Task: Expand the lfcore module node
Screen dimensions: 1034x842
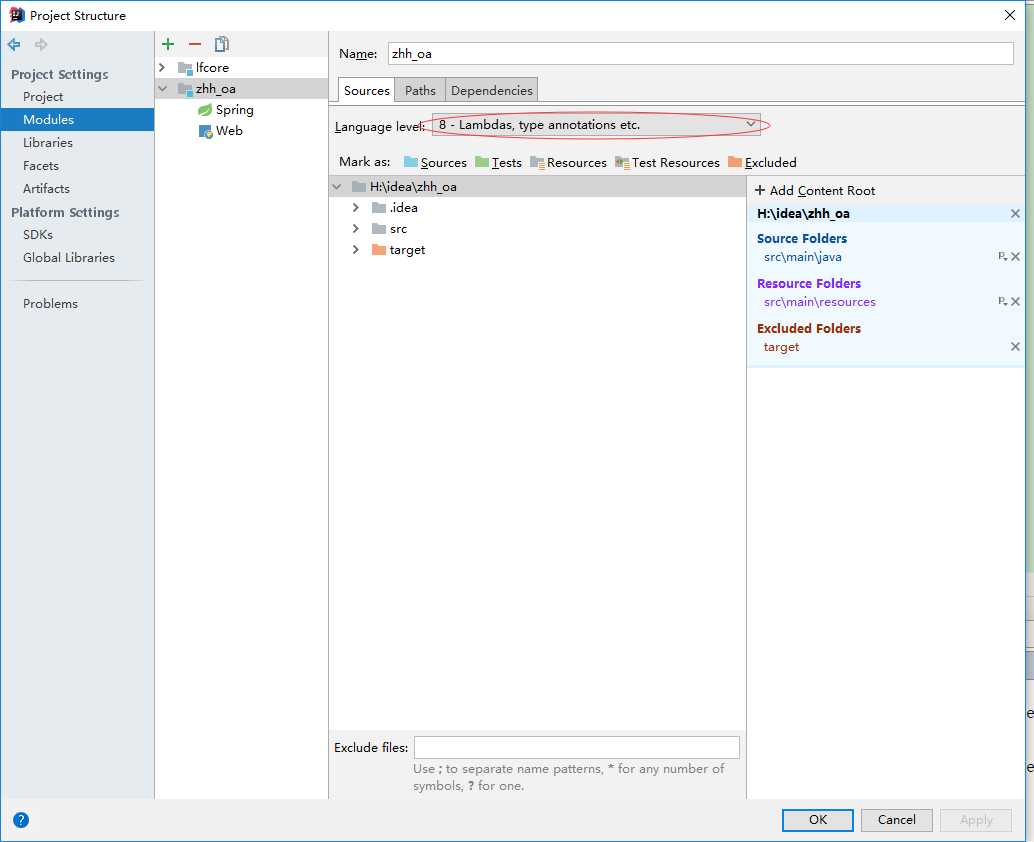Action: (x=162, y=67)
